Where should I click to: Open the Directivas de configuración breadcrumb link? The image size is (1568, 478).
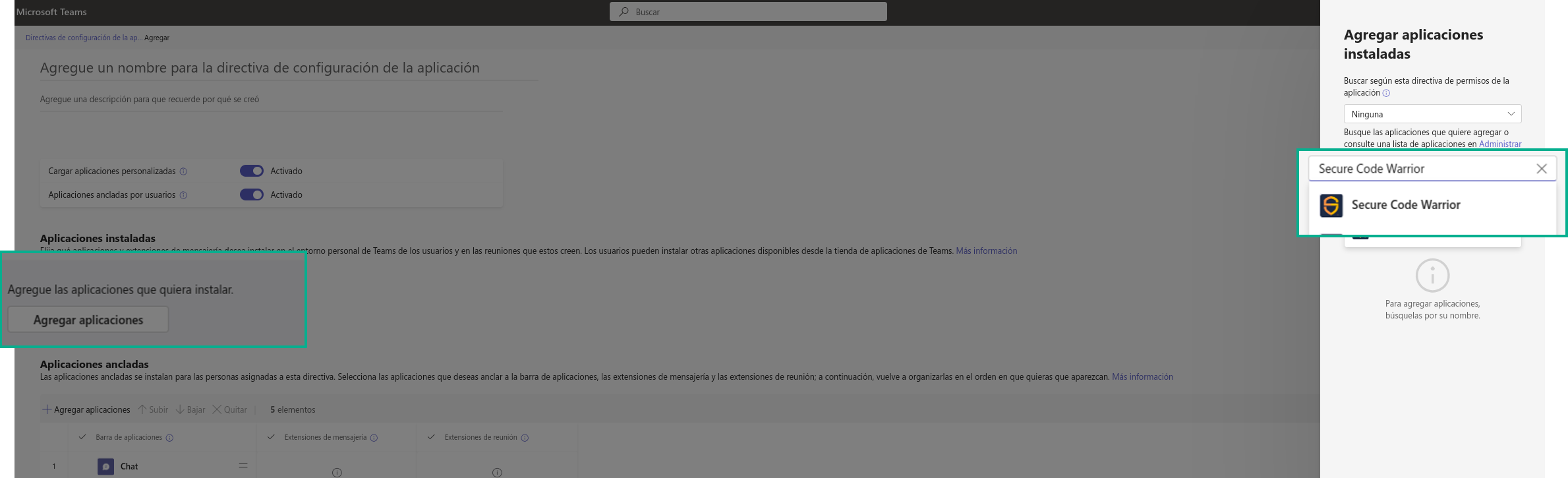tap(84, 38)
